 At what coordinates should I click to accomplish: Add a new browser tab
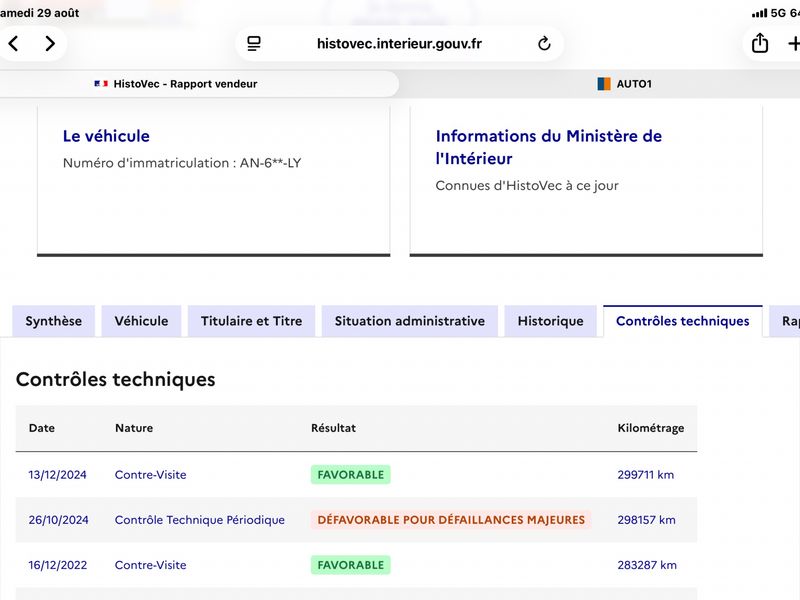click(x=794, y=43)
